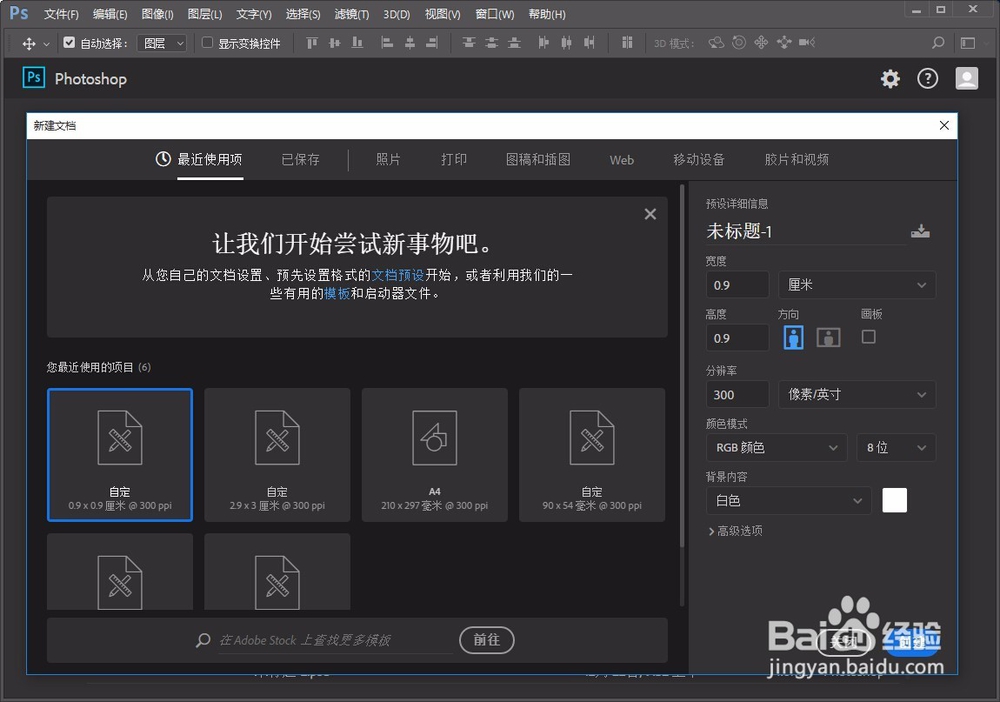The height and width of the screenshot is (702, 1000).
Task: Select the Move tool icon
Action: click(29, 43)
